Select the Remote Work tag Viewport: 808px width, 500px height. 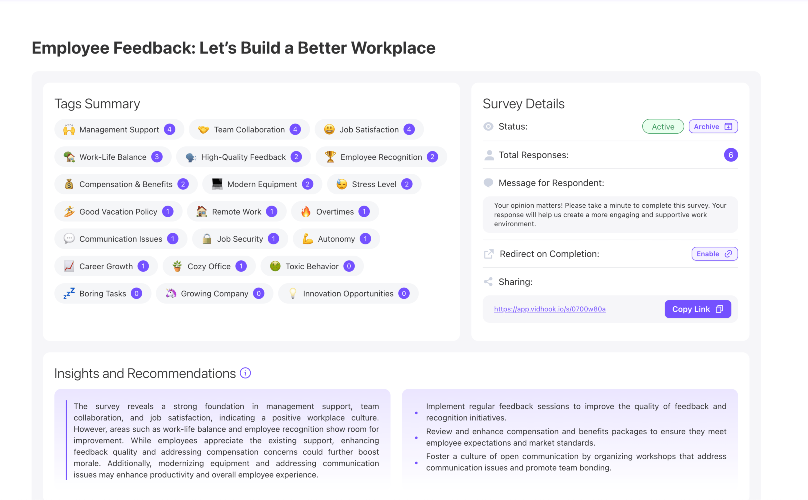pyautogui.click(x=237, y=211)
